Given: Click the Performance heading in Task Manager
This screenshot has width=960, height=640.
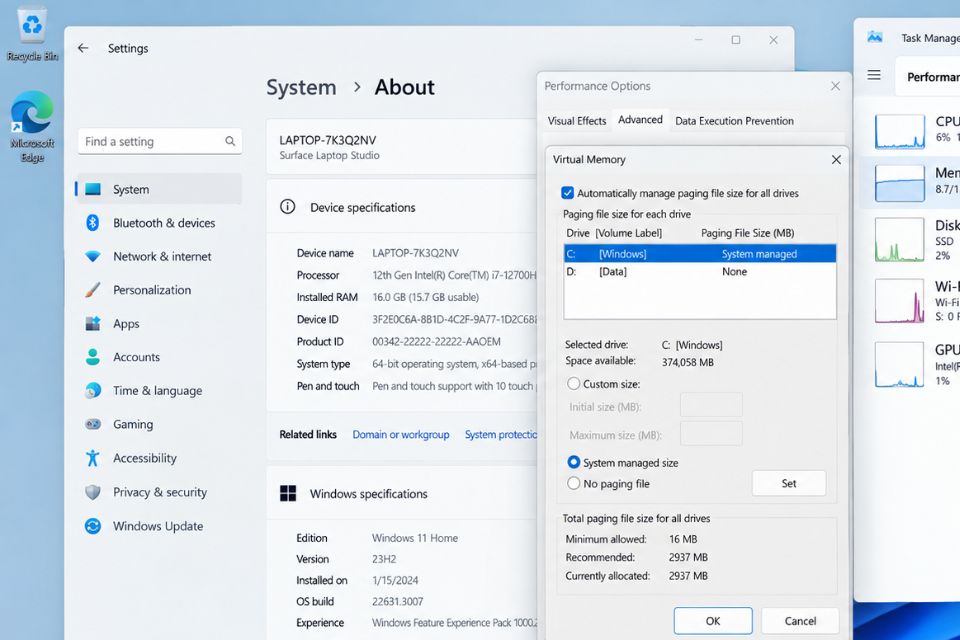Looking at the screenshot, I should [933, 77].
